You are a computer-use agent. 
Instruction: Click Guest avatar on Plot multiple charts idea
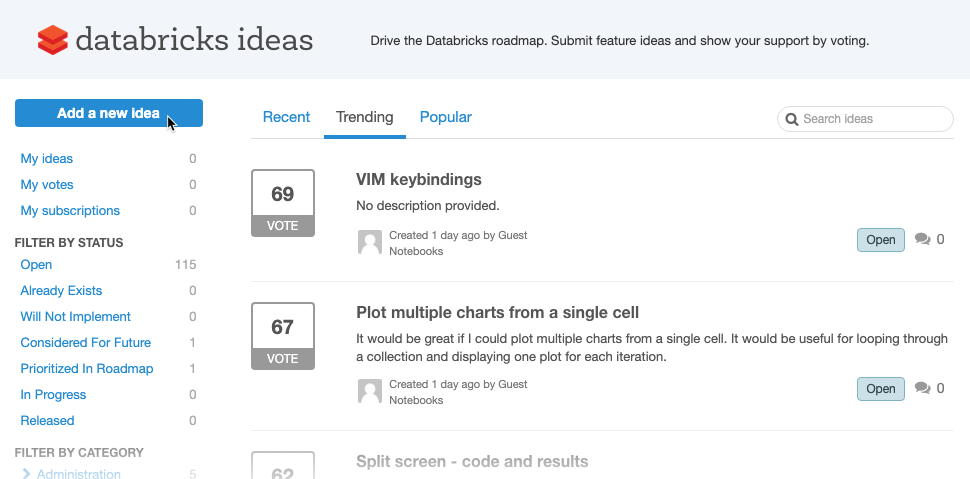pyautogui.click(x=370, y=392)
